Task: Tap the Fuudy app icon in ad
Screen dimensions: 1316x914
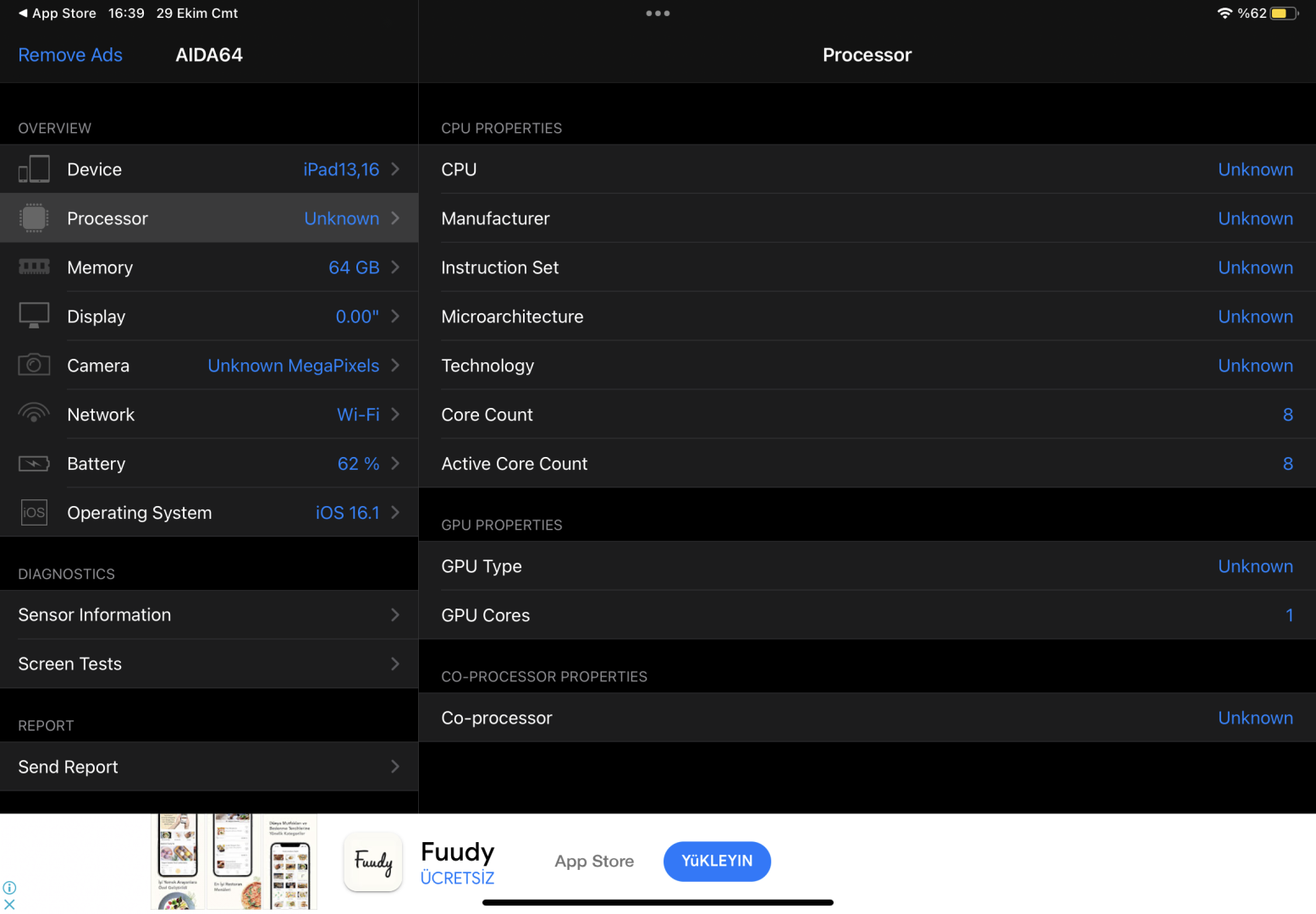Action: tap(373, 862)
